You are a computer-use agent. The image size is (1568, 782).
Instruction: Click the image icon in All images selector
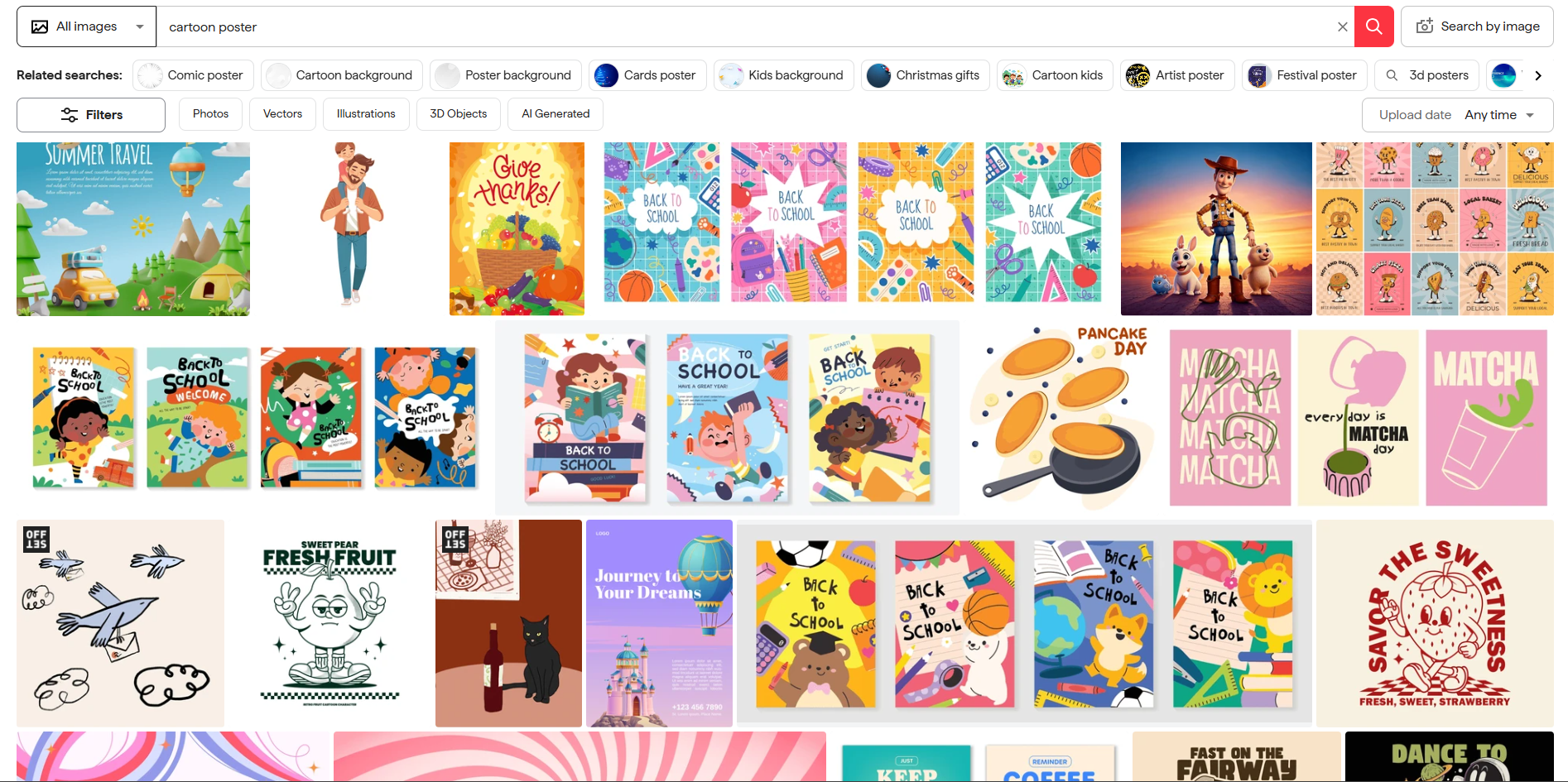(x=40, y=26)
